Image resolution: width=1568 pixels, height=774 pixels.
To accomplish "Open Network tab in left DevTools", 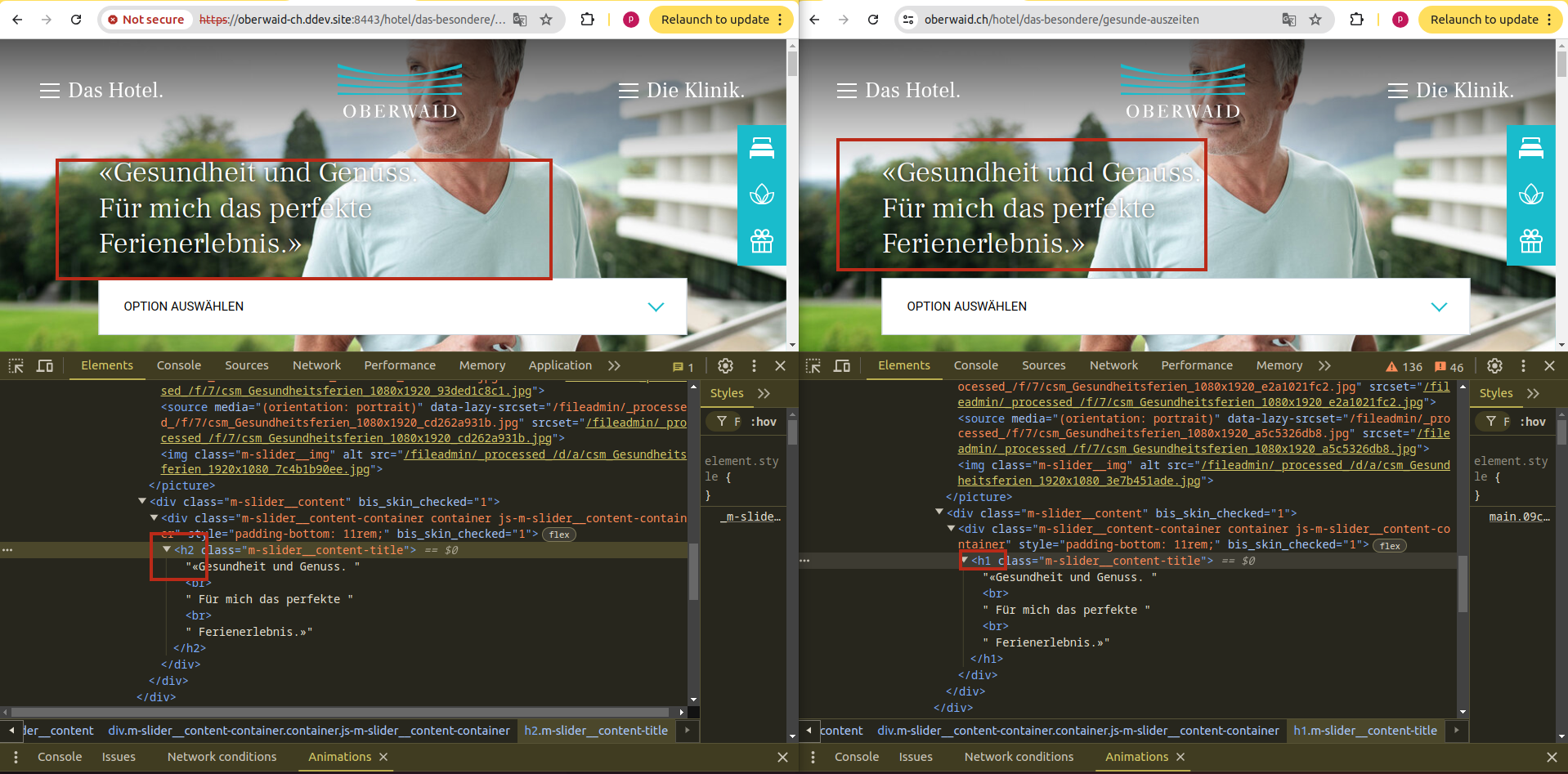I will pyautogui.click(x=317, y=365).
